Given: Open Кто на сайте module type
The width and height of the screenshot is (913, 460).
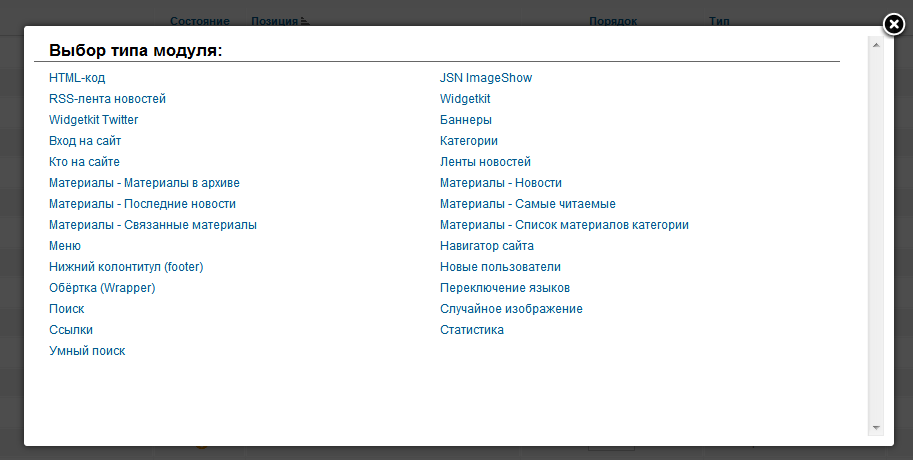Looking at the screenshot, I should tap(84, 162).
